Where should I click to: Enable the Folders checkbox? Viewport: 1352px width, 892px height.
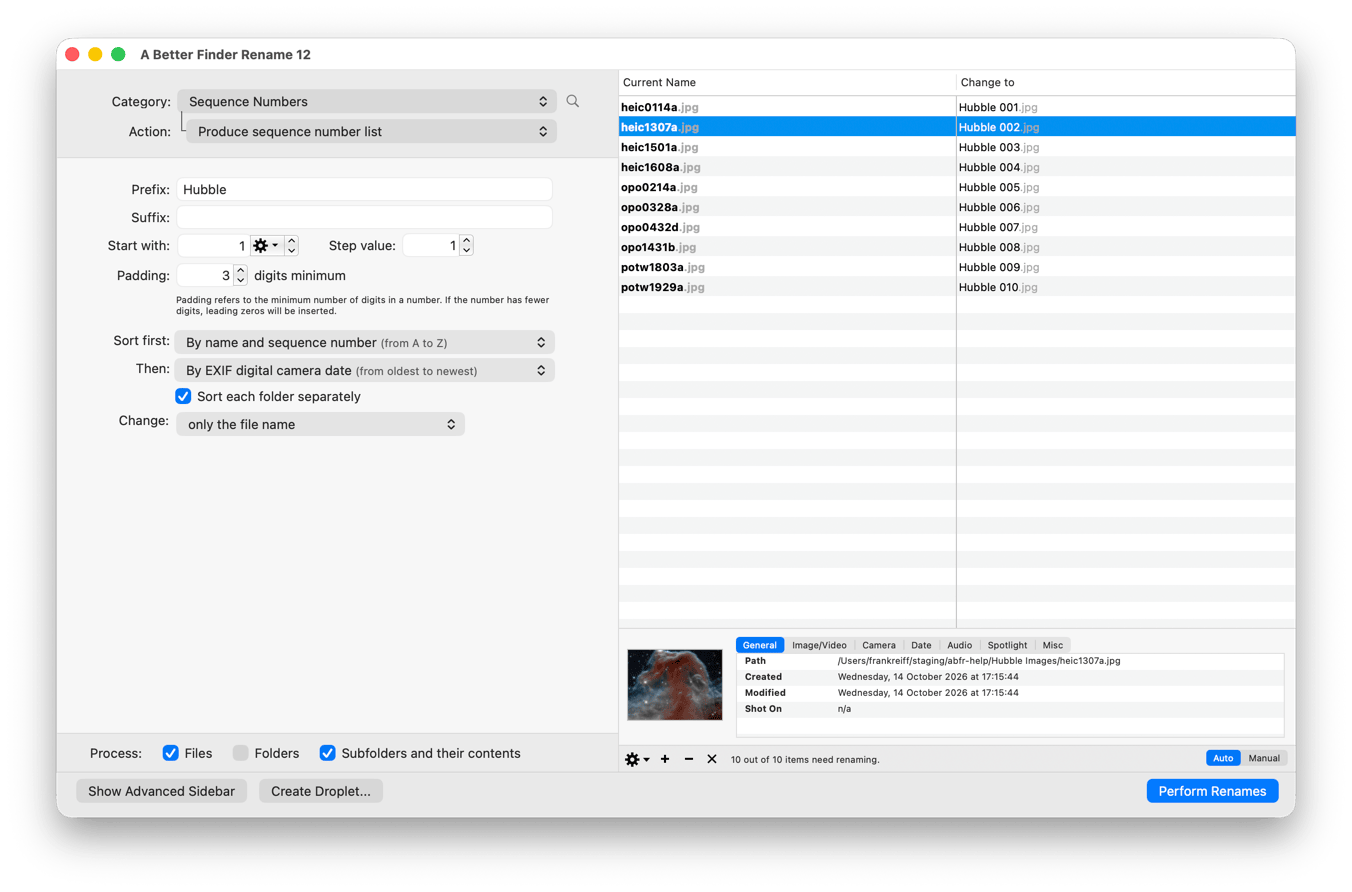241,753
